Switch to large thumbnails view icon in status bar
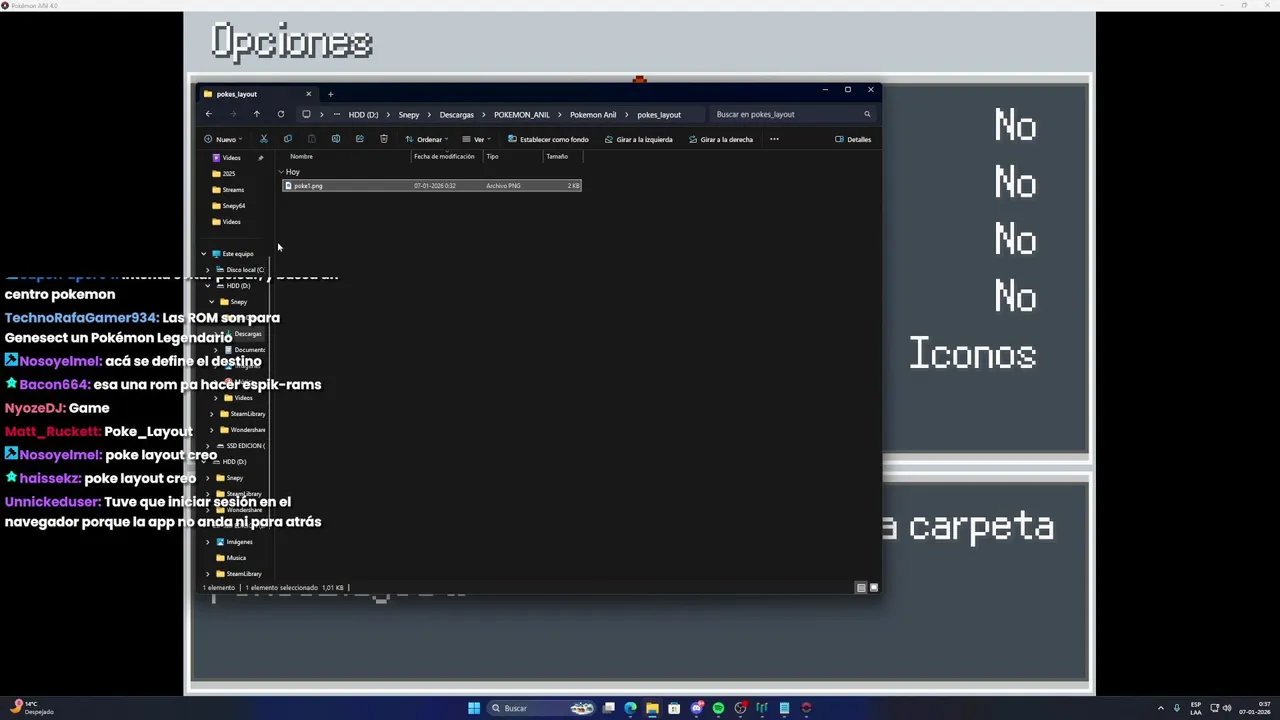The height and width of the screenshot is (720, 1280). point(873,588)
